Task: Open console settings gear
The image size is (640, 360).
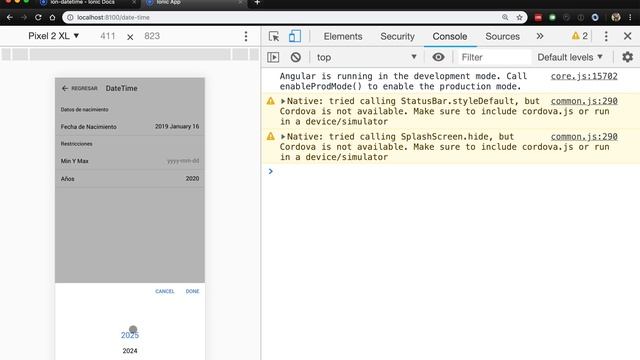Action: pos(627,57)
